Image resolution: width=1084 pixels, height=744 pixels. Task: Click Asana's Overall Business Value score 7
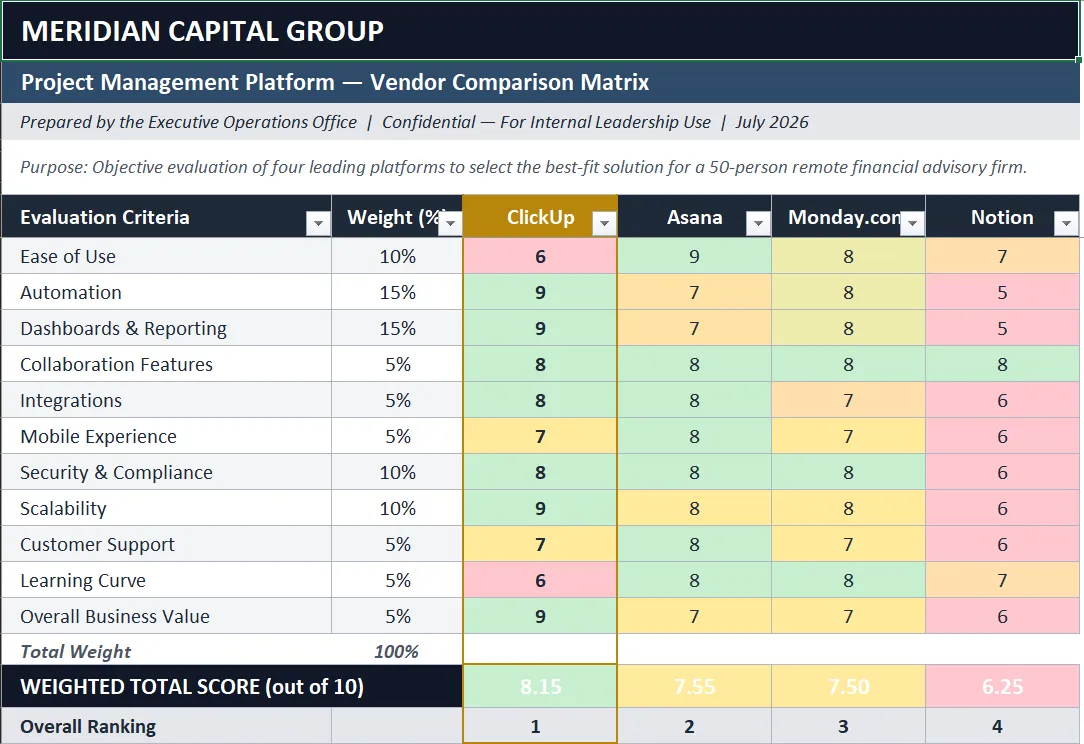[694, 616]
